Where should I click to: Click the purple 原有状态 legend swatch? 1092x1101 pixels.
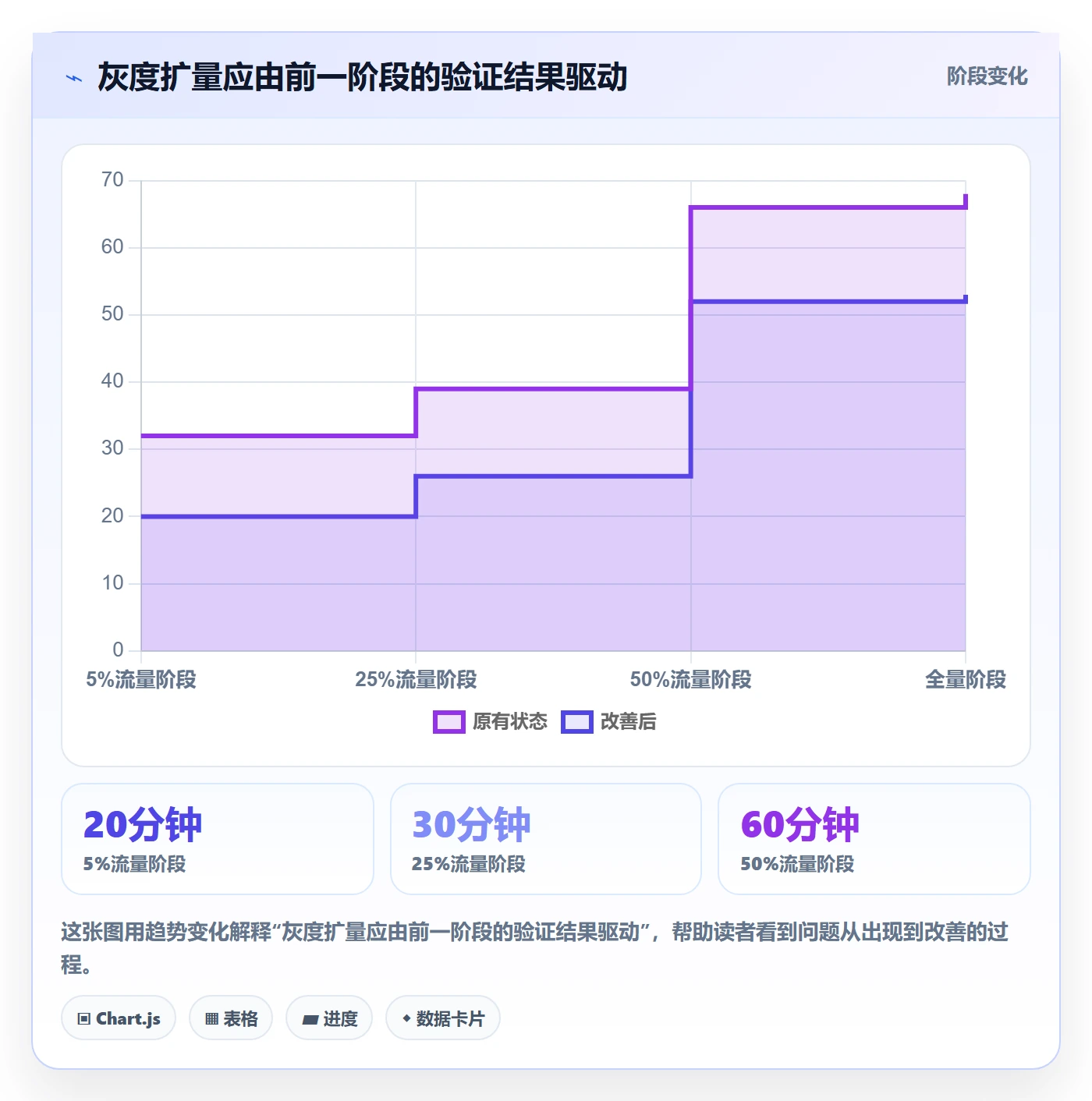448,722
